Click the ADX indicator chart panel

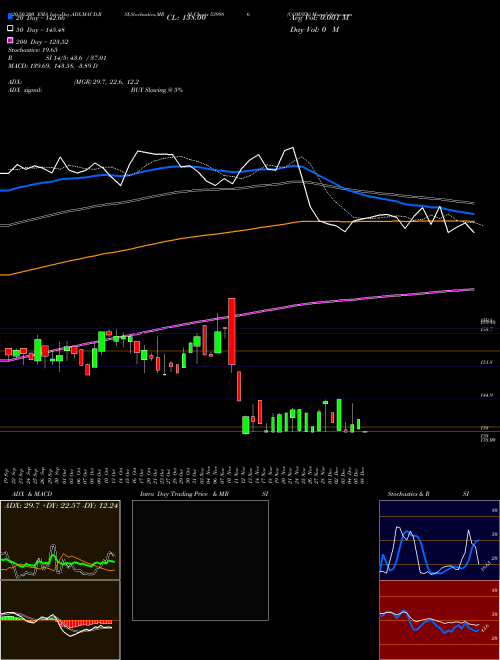point(60,540)
